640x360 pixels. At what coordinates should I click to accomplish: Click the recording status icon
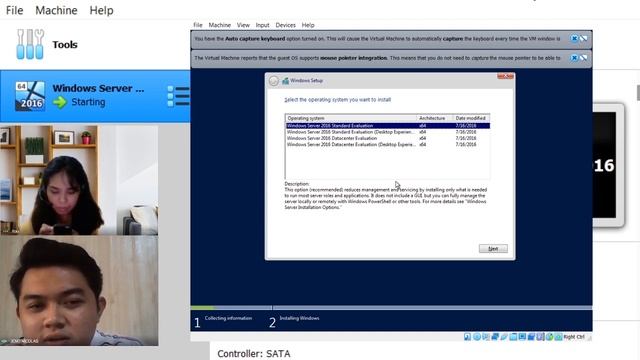(531, 337)
